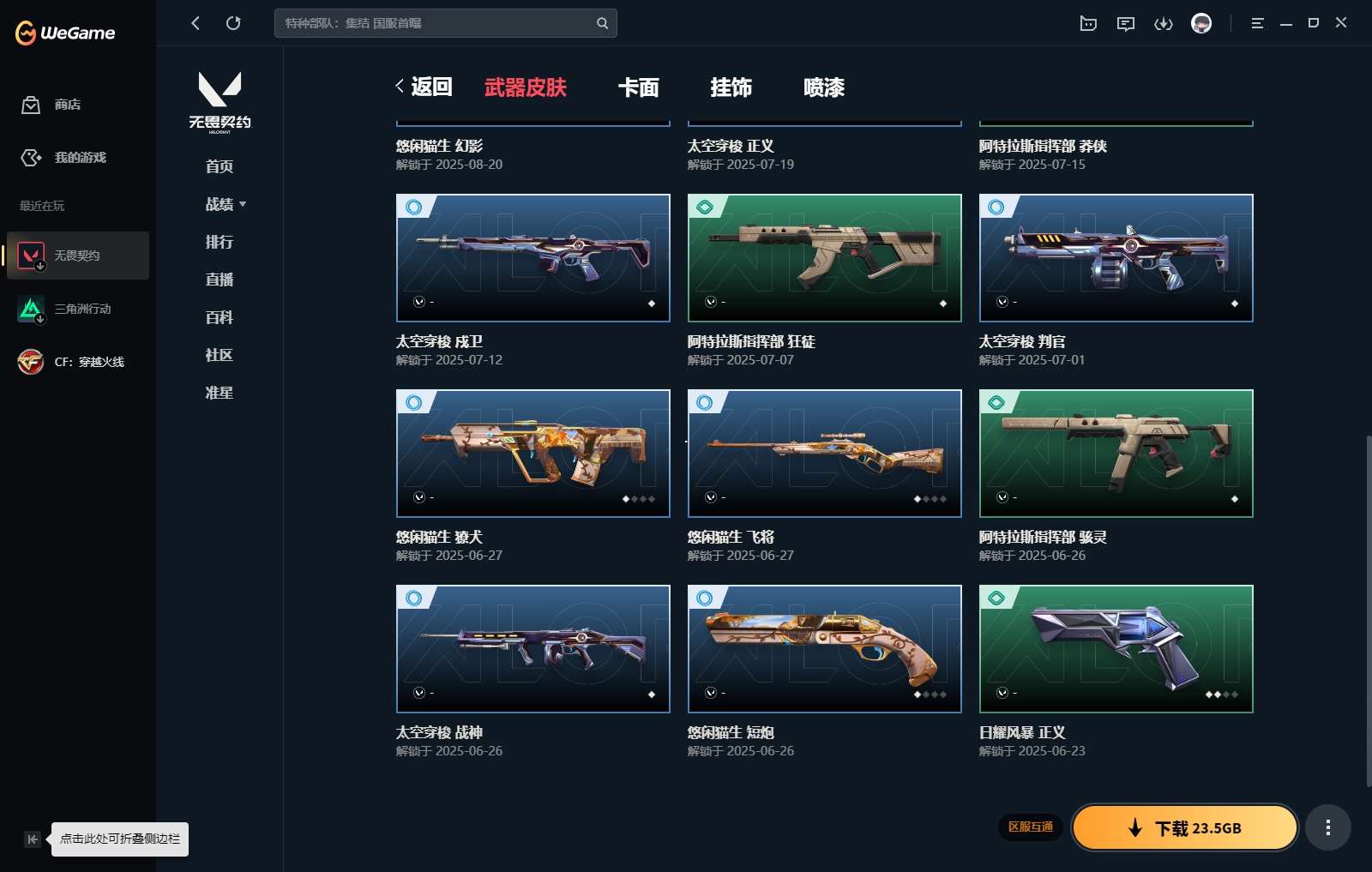This screenshot has height=872, width=1372.
Task: Click the refresh page icon
Action: pos(233,23)
